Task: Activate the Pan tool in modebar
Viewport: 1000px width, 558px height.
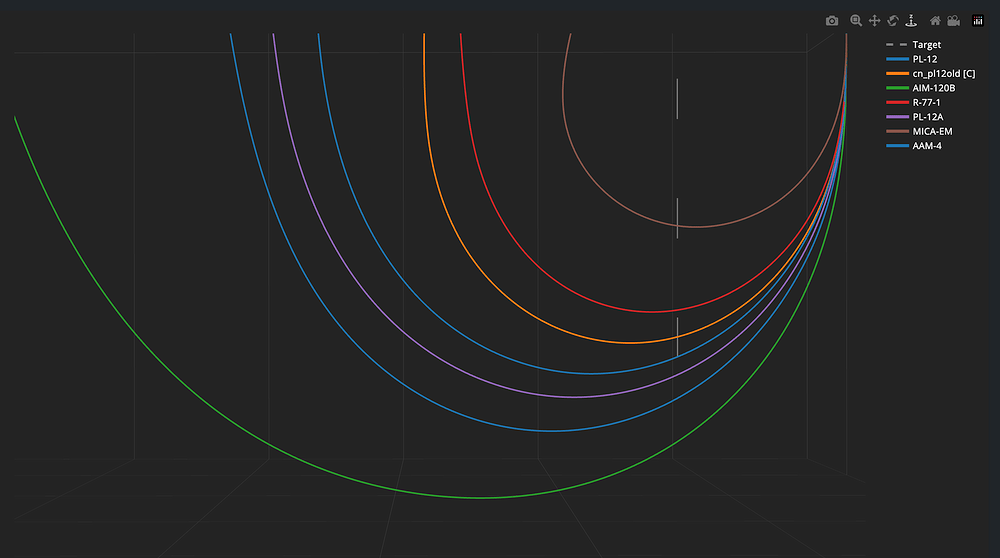Action: tap(874, 21)
